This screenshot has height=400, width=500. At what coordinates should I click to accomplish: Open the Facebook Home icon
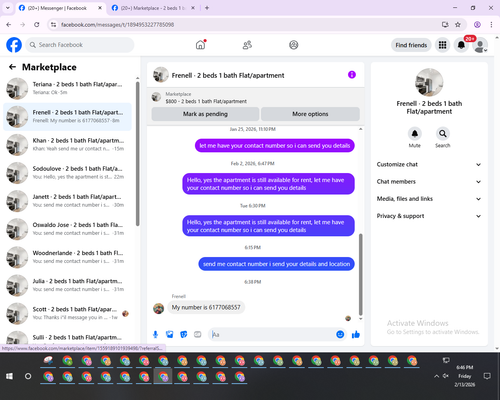click(x=200, y=45)
